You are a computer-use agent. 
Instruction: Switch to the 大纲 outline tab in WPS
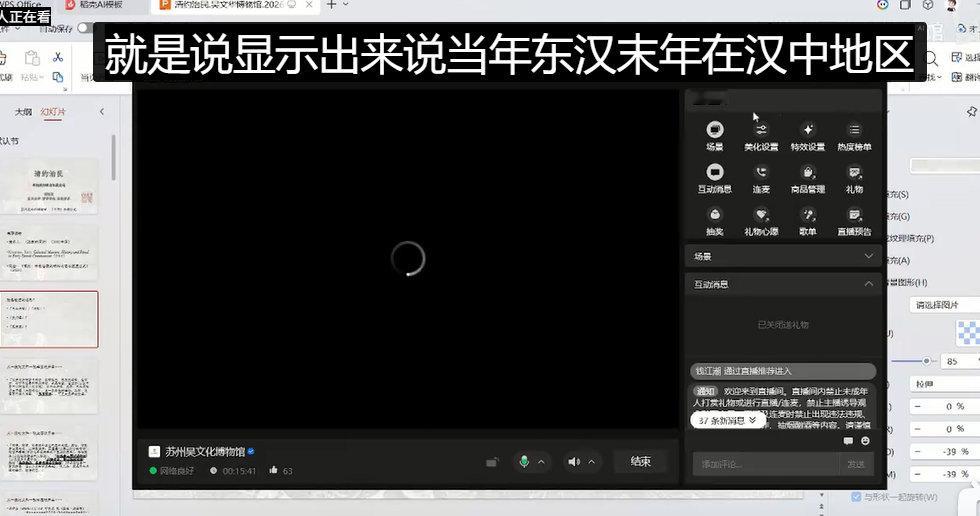(23, 112)
